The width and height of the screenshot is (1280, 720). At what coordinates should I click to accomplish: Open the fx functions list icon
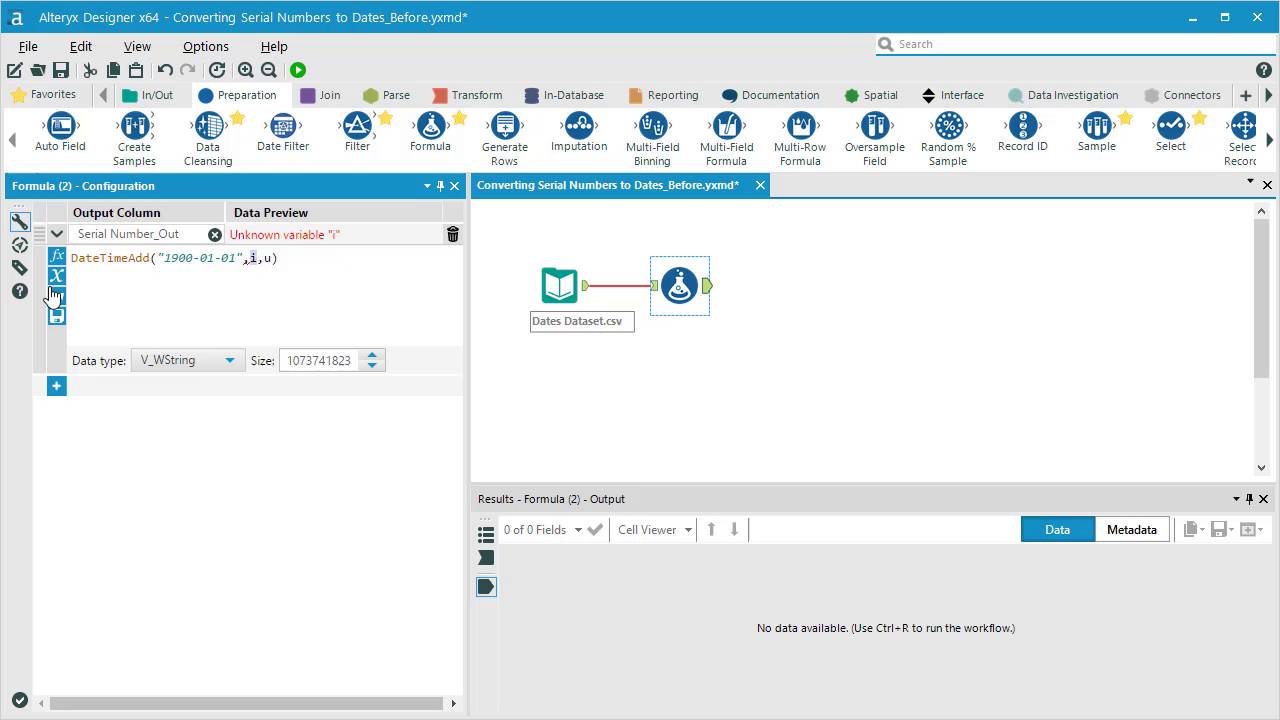[57, 256]
